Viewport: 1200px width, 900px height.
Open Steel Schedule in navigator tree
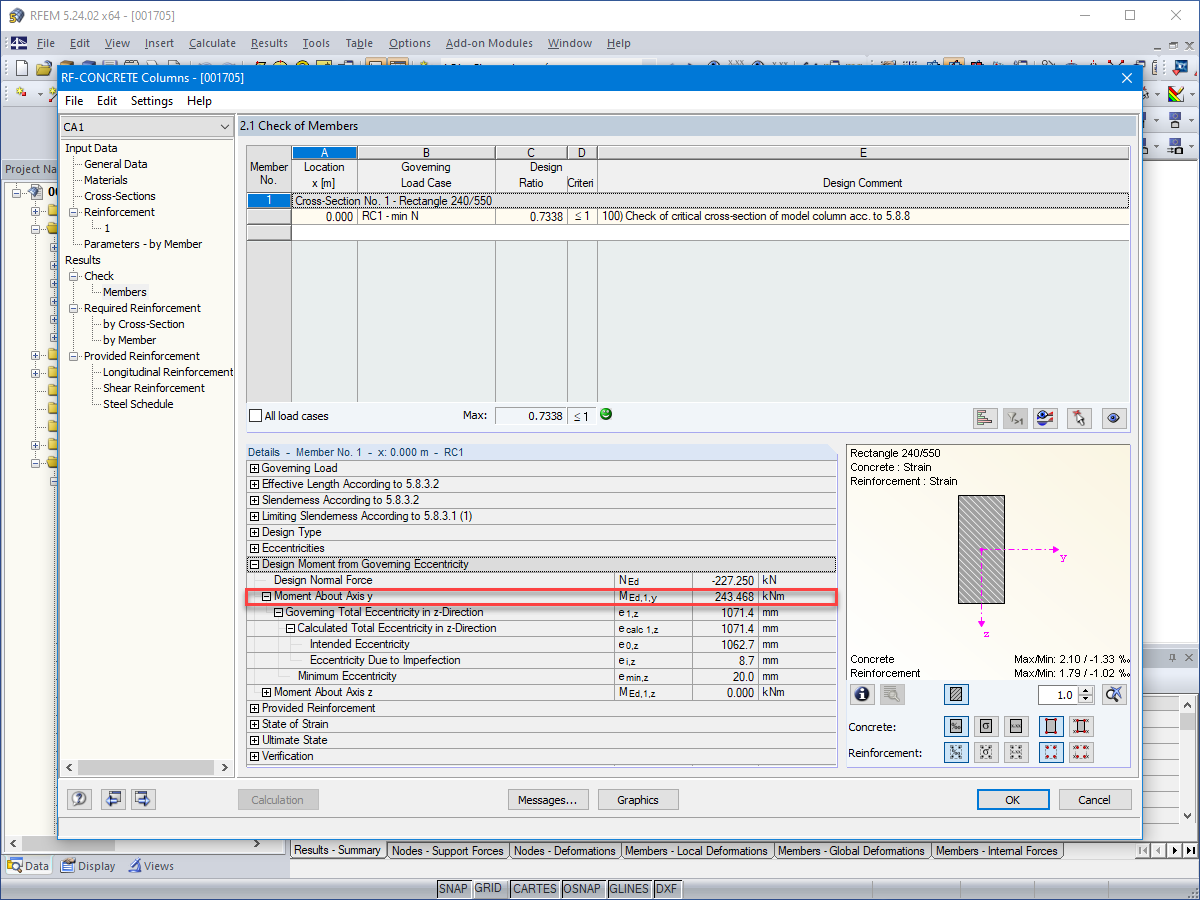pyautogui.click(x=138, y=404)
